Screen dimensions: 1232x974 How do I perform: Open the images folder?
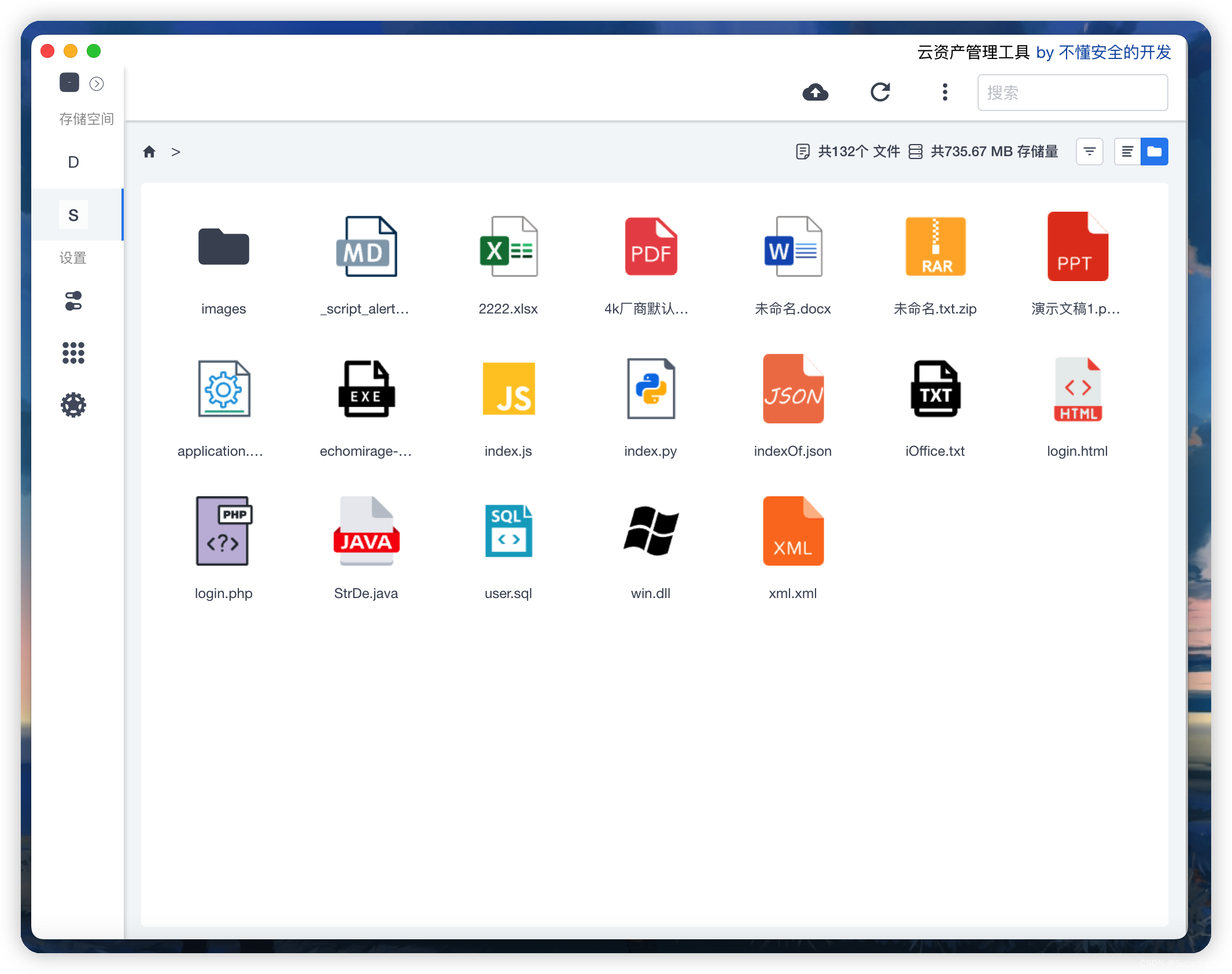pyautogui.click(x=224, y=248)
